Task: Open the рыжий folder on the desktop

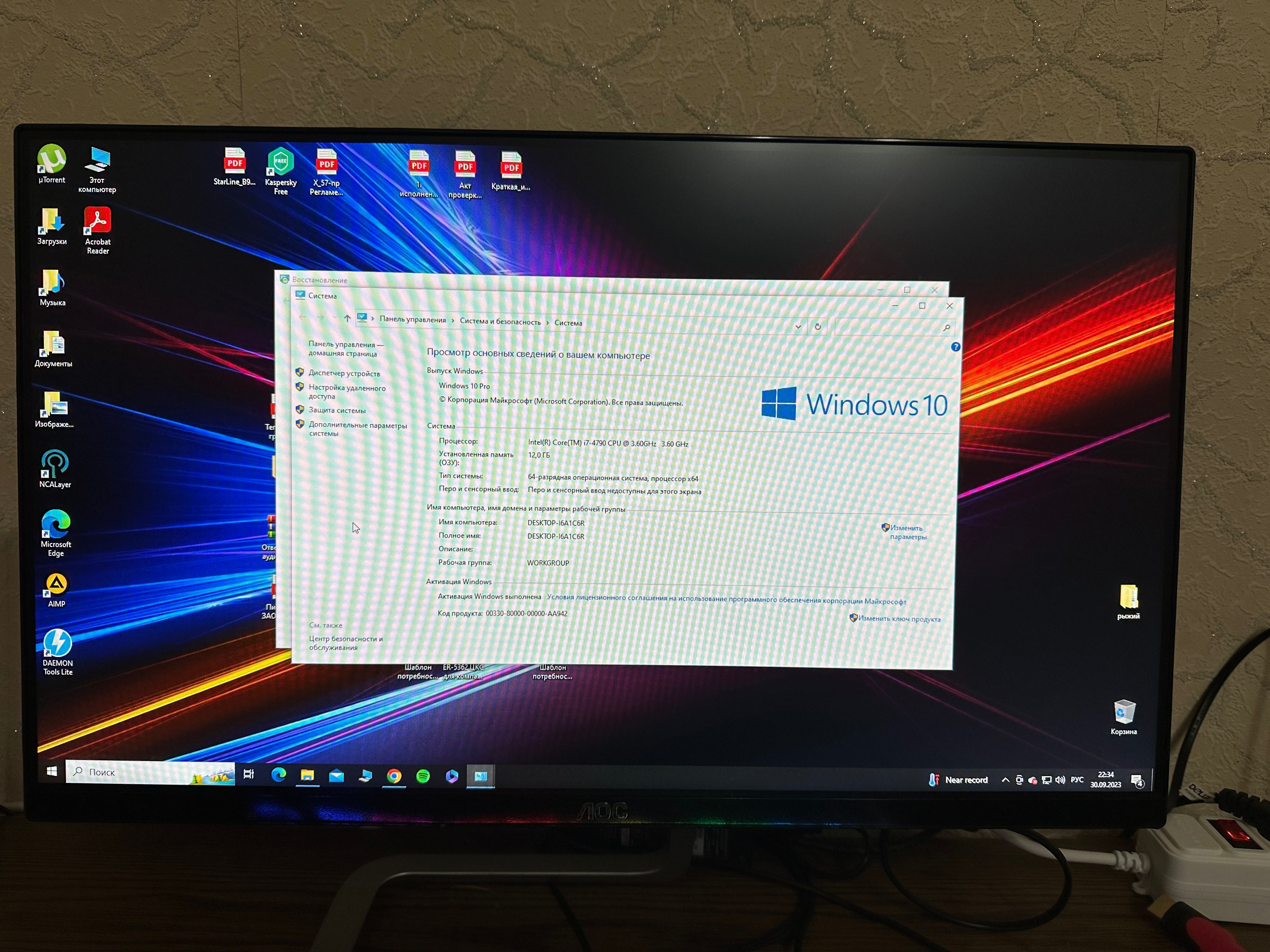Action: tap(1128, 602)
